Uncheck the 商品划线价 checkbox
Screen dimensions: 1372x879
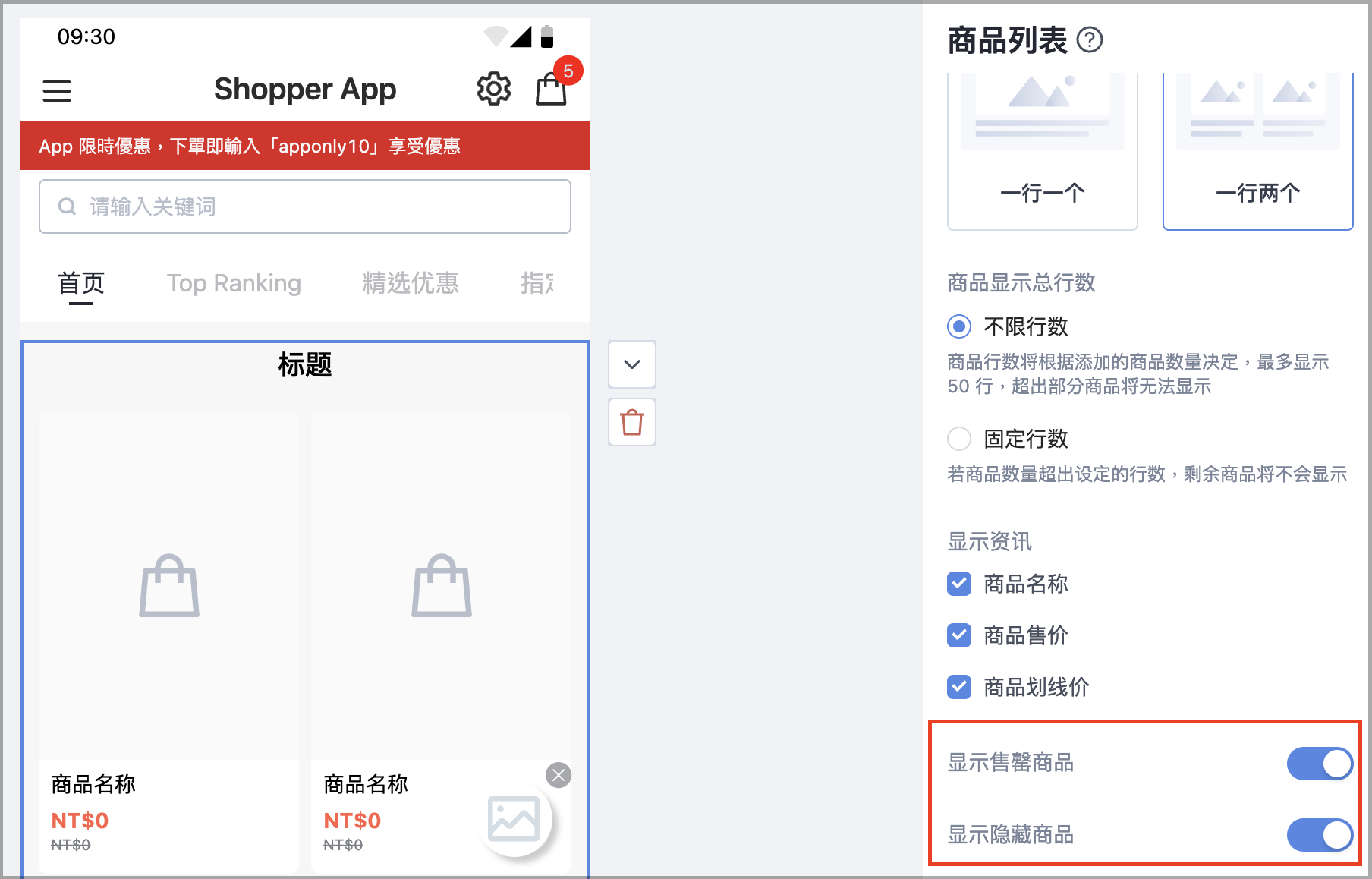959,687
